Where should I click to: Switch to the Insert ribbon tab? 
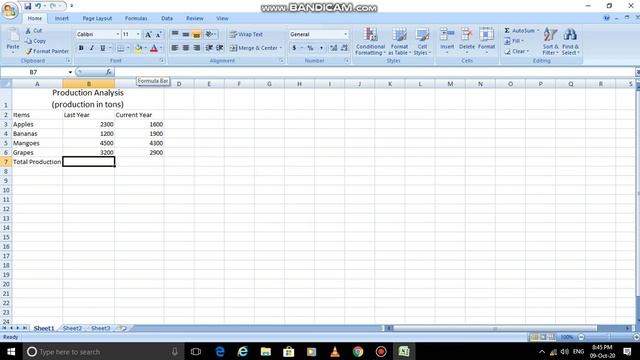(x=62, y=18)
